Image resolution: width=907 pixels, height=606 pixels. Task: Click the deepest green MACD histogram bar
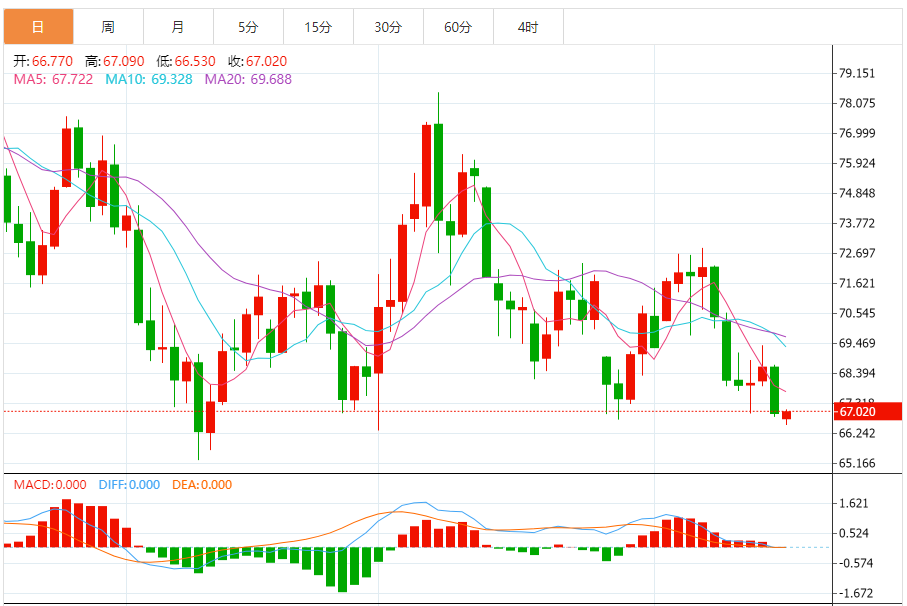point(342,570)
